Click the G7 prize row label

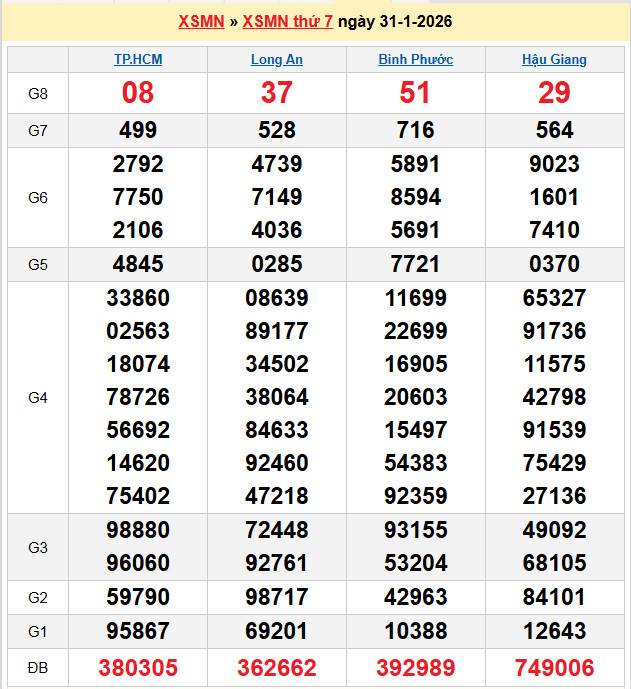click(x=38, y=131)
